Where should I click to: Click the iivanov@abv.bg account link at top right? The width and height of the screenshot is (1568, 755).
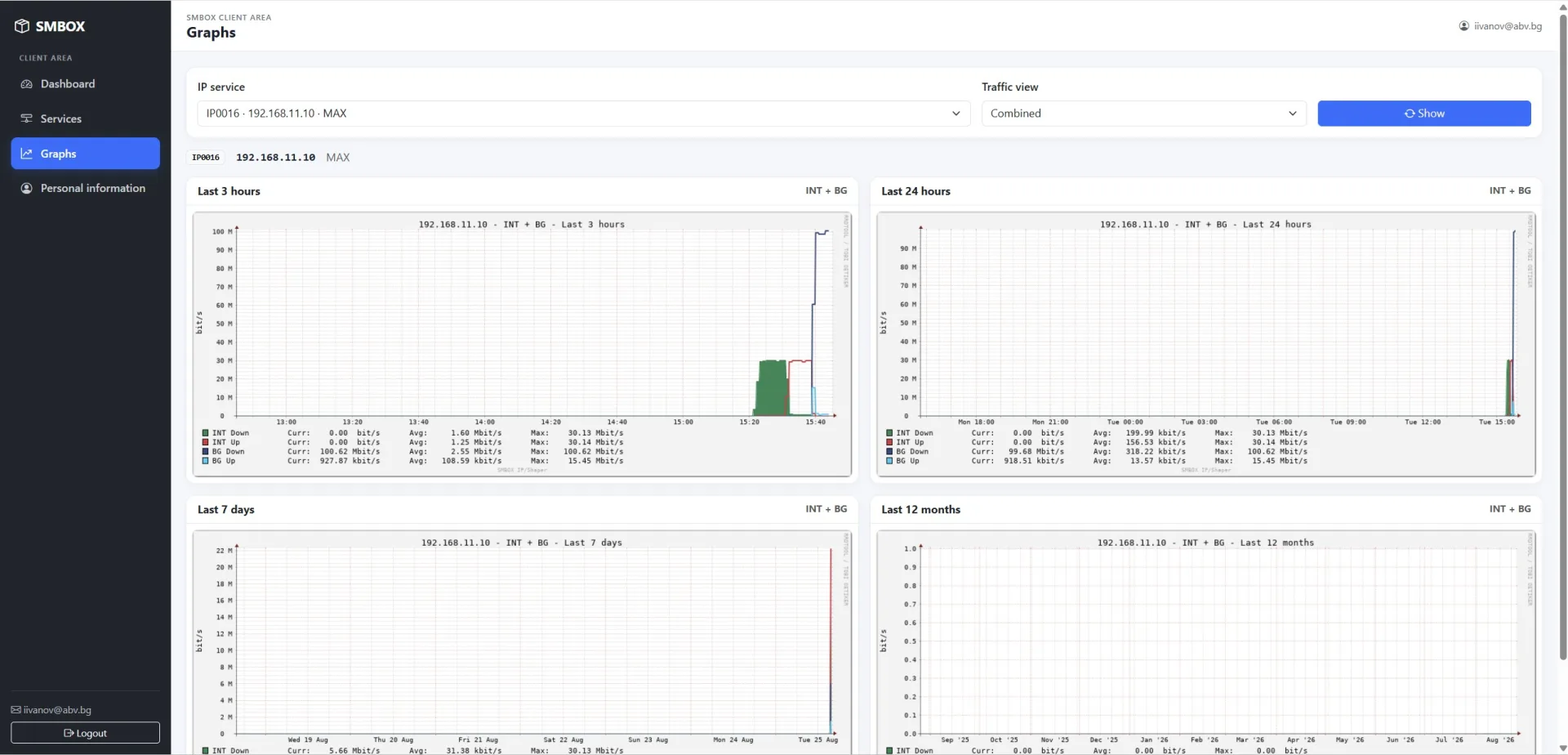tap(1500, 26)
